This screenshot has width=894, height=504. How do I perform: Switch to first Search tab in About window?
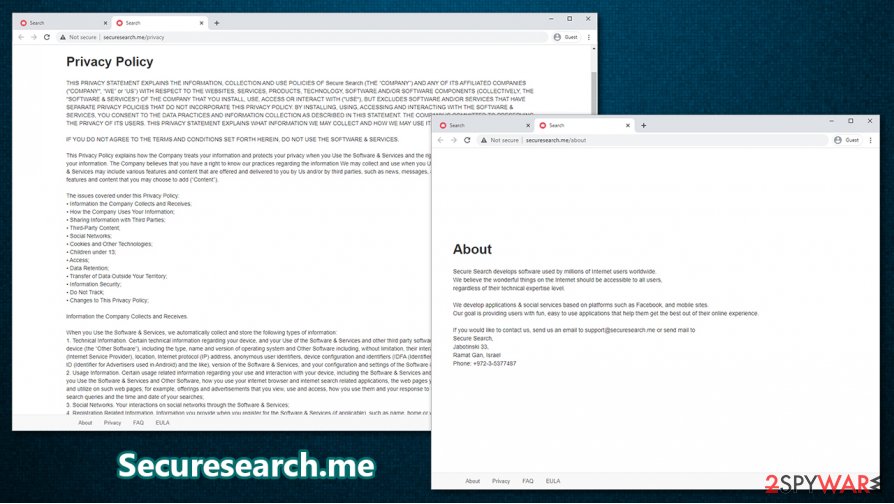483,125
